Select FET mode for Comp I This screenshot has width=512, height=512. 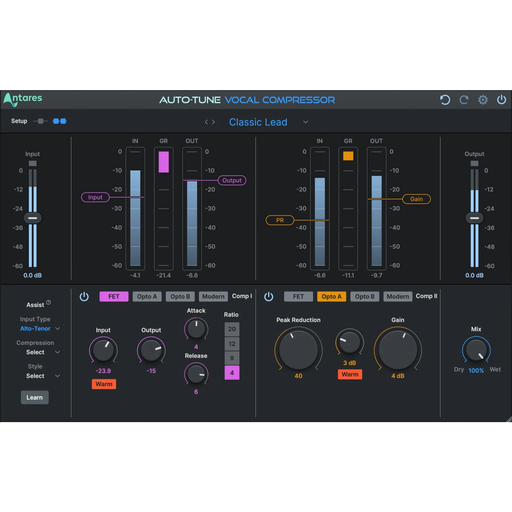(114, 296)
